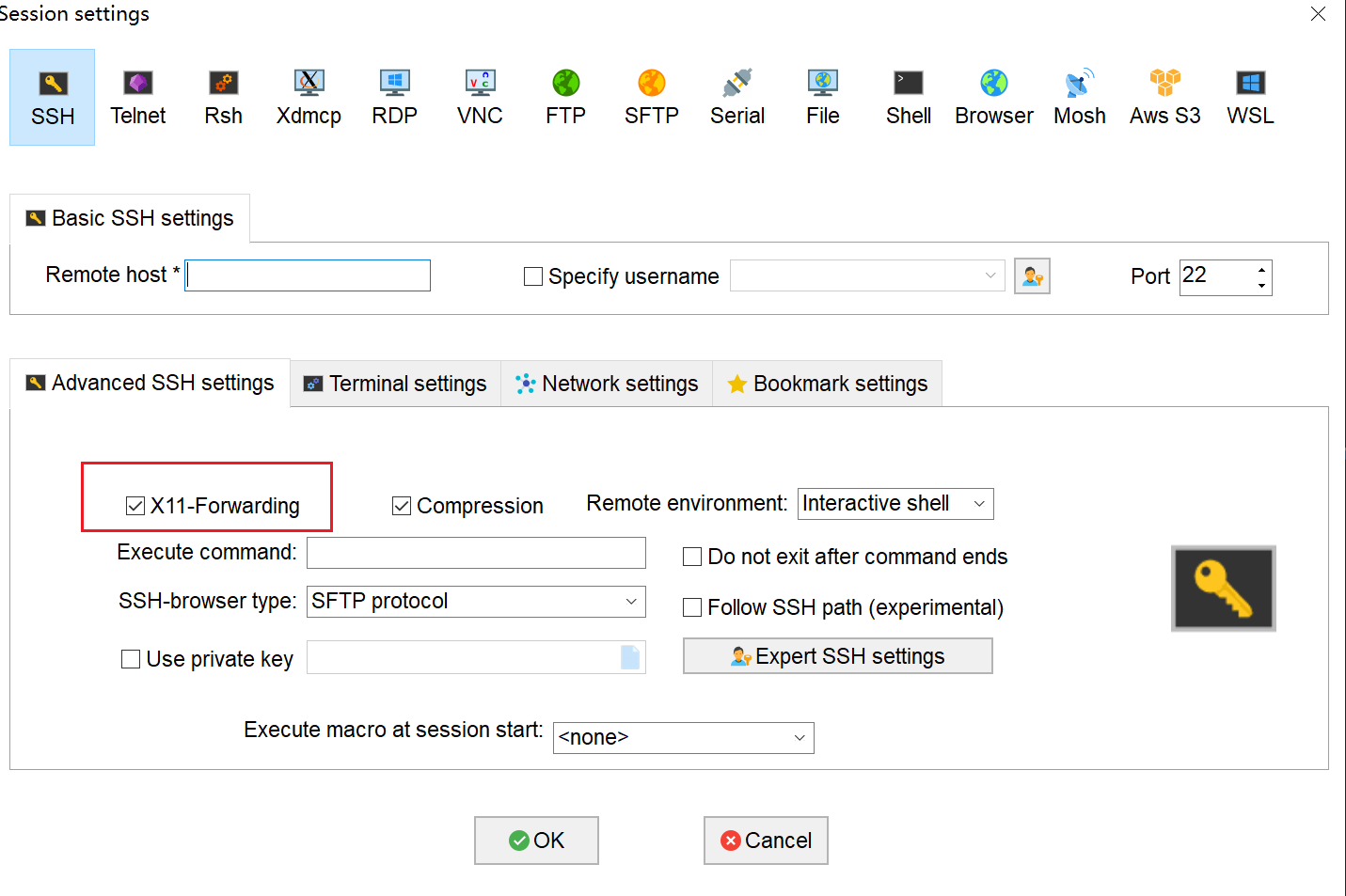Pick the SFTP session type
The height and width of the screenshot is (896, 1346).
coord(651,97)
